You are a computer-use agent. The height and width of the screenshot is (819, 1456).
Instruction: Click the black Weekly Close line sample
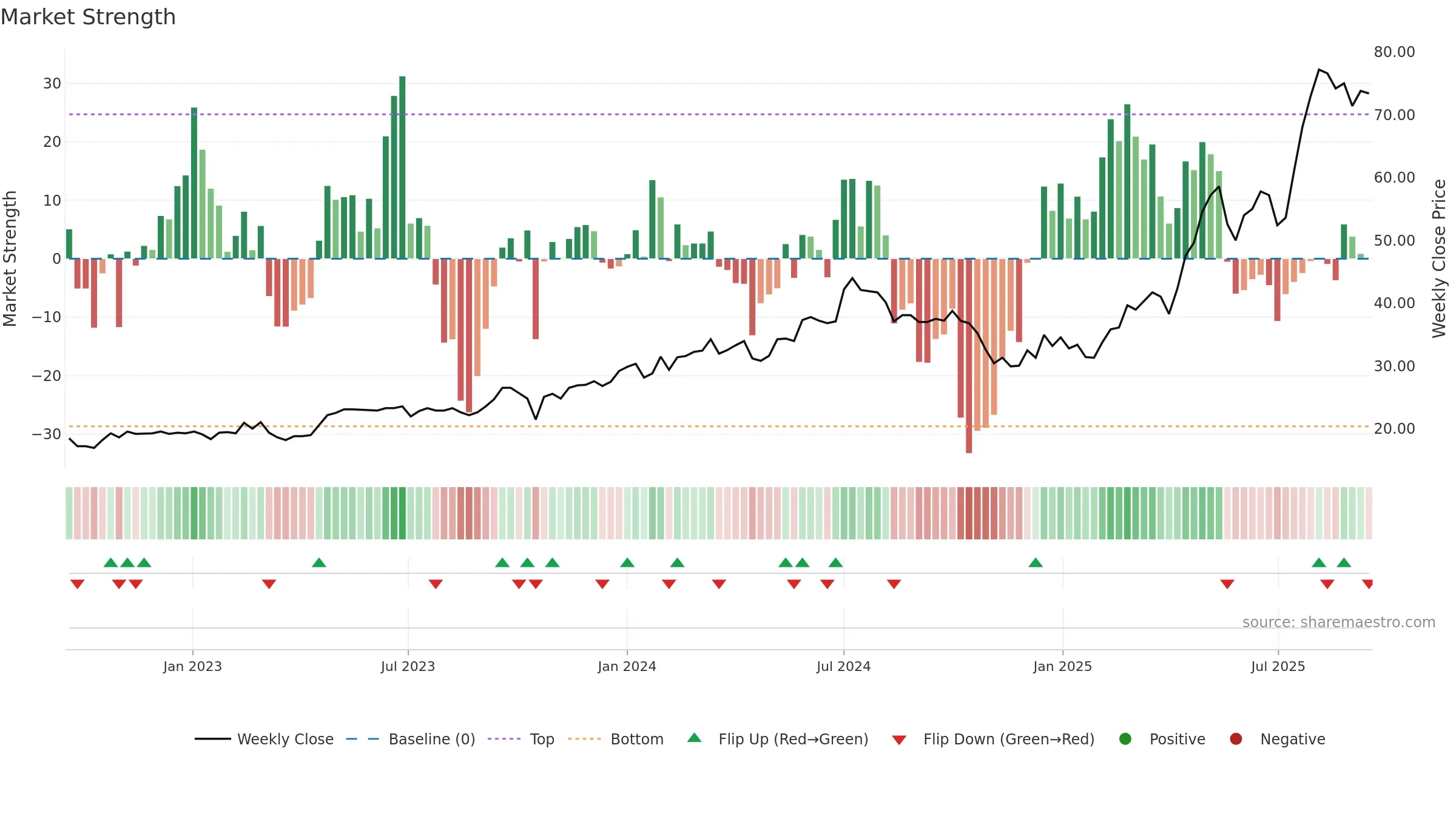click(213, 739)
